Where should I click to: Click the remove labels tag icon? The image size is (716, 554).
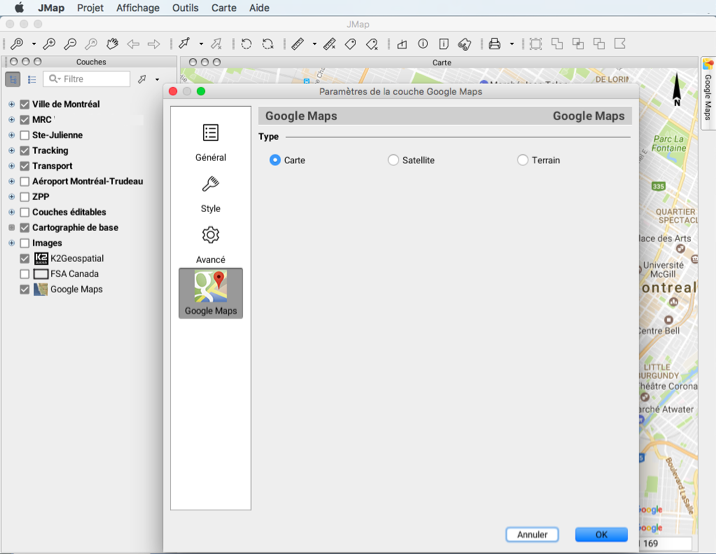[372, 44]
